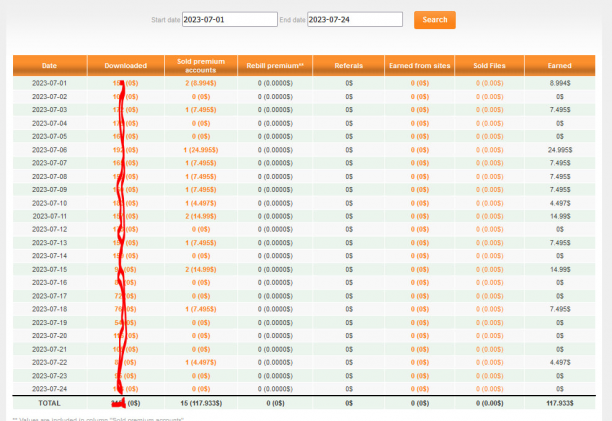Select the 2023-07-01 date cell
The image size is (612, 421).
(x=50, y=83)
